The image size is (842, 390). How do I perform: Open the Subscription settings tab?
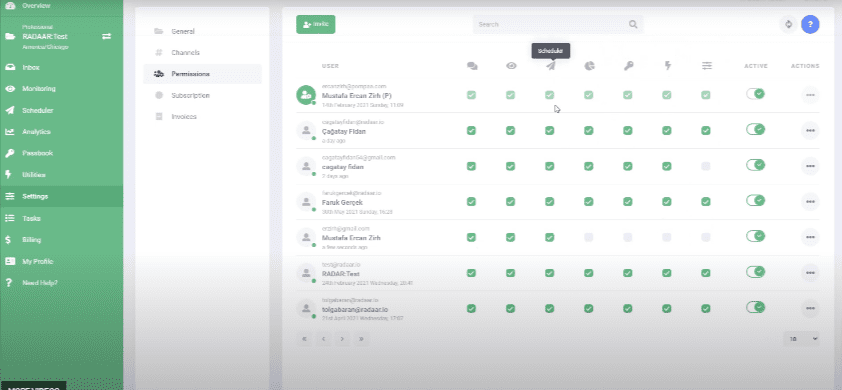202,95
